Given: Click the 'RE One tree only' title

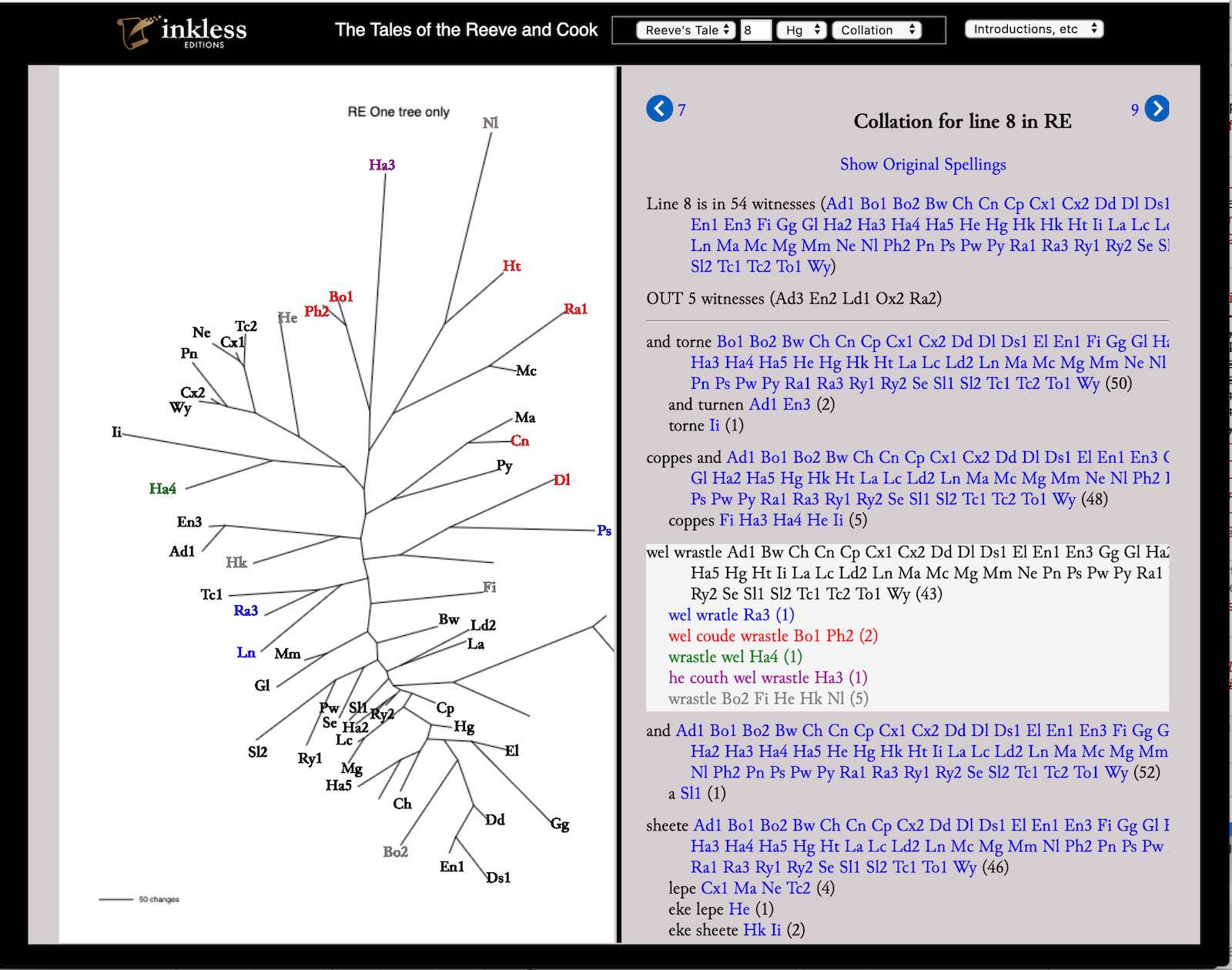Looking at the screenshot, I should point(398,112).
